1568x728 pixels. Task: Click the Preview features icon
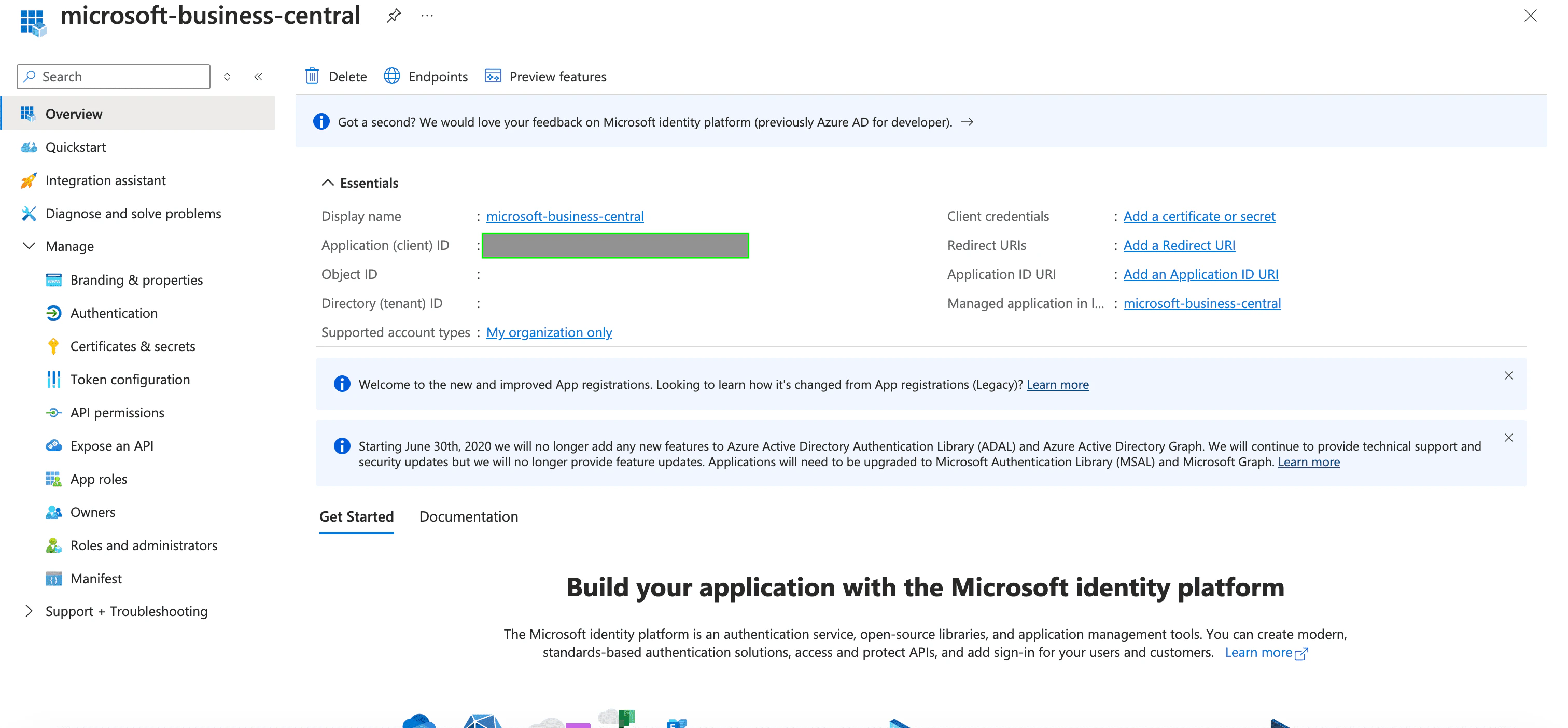pos(493,76)
